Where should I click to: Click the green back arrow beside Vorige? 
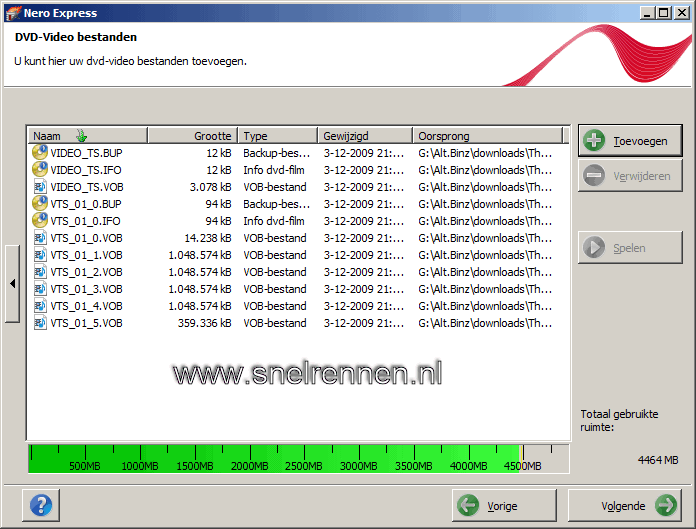tap(468, 505)
